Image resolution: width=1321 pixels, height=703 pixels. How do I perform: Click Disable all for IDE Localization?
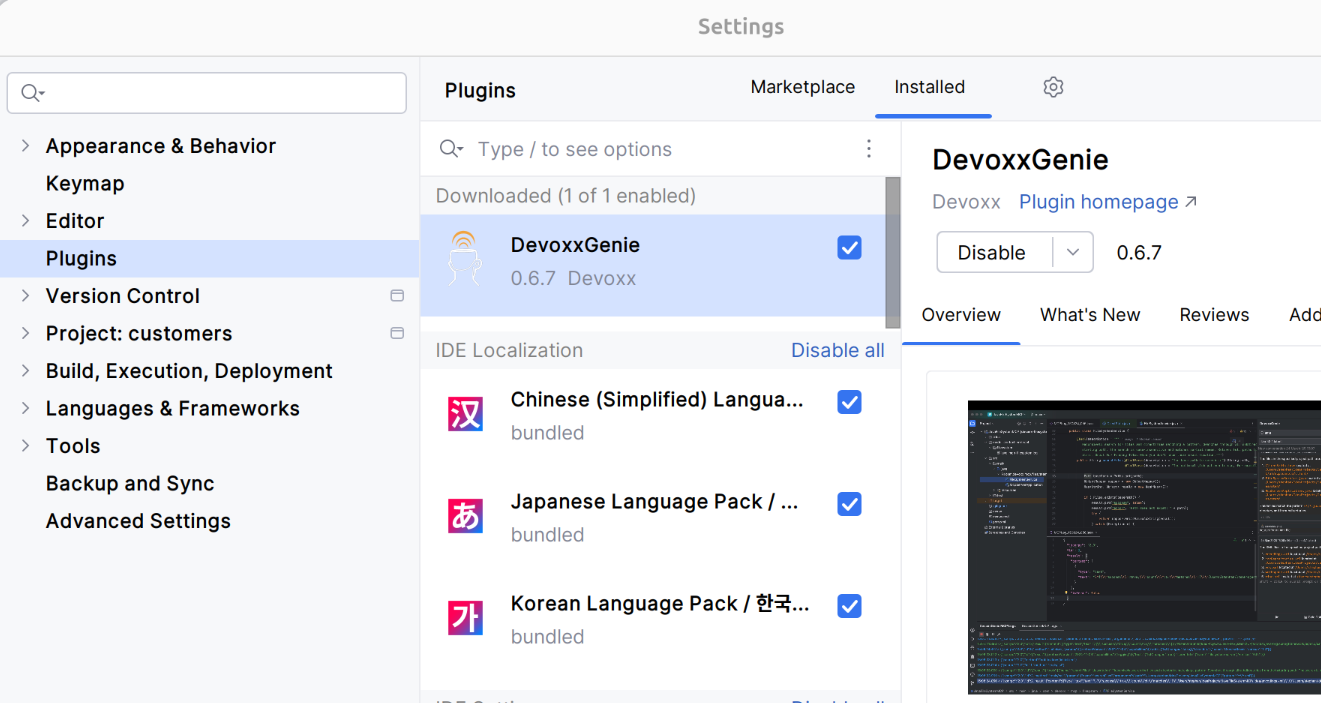coord(837,351)
